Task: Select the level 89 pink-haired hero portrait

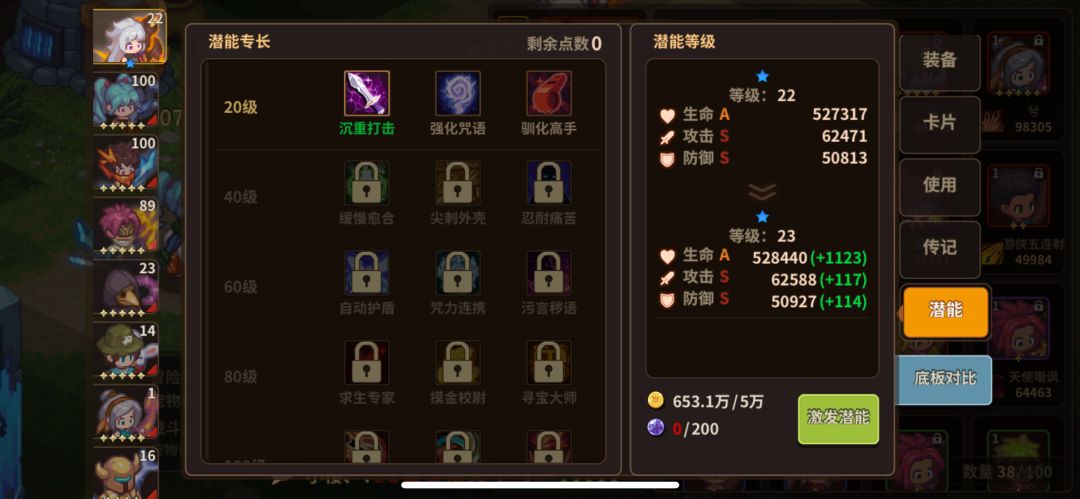Action: (x=125, y=226)
